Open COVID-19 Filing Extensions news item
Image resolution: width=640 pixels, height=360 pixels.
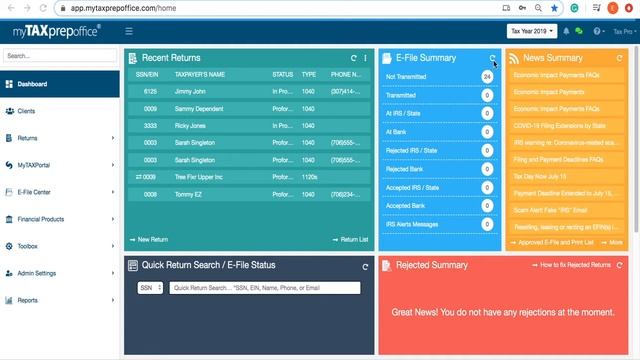click(566, 126)
